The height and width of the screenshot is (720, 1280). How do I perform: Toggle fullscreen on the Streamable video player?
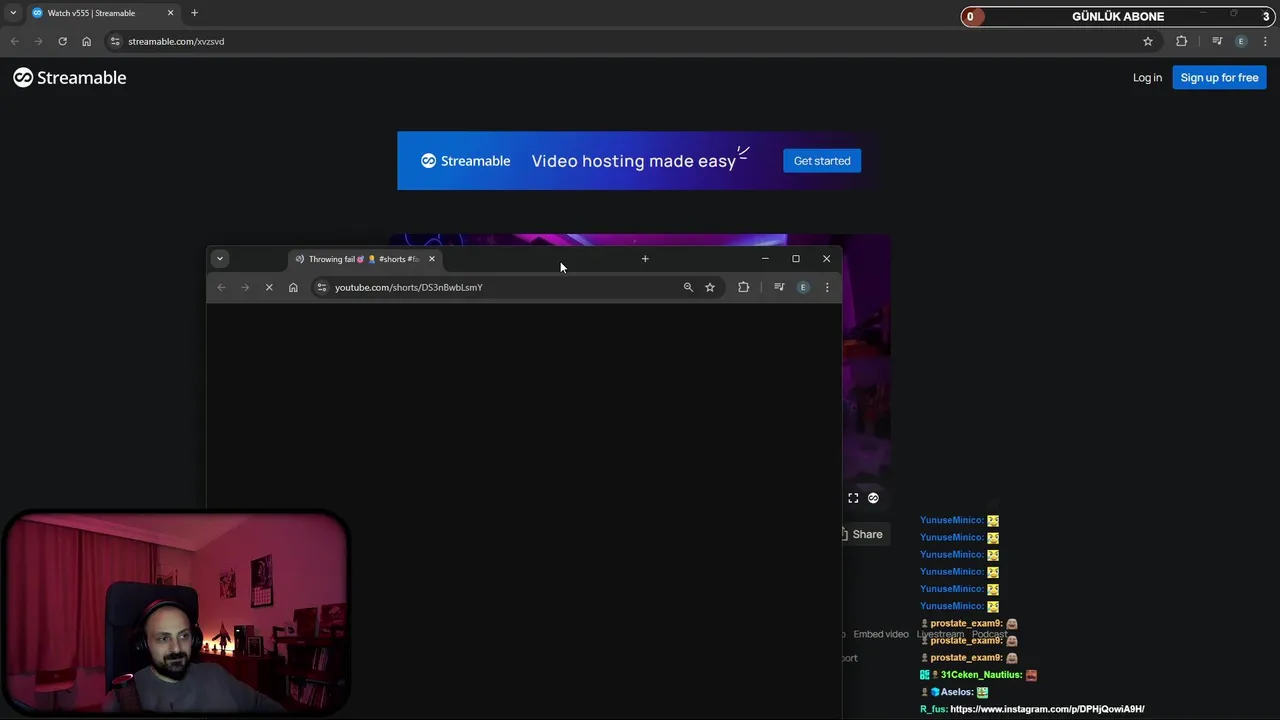click(853, 498)
